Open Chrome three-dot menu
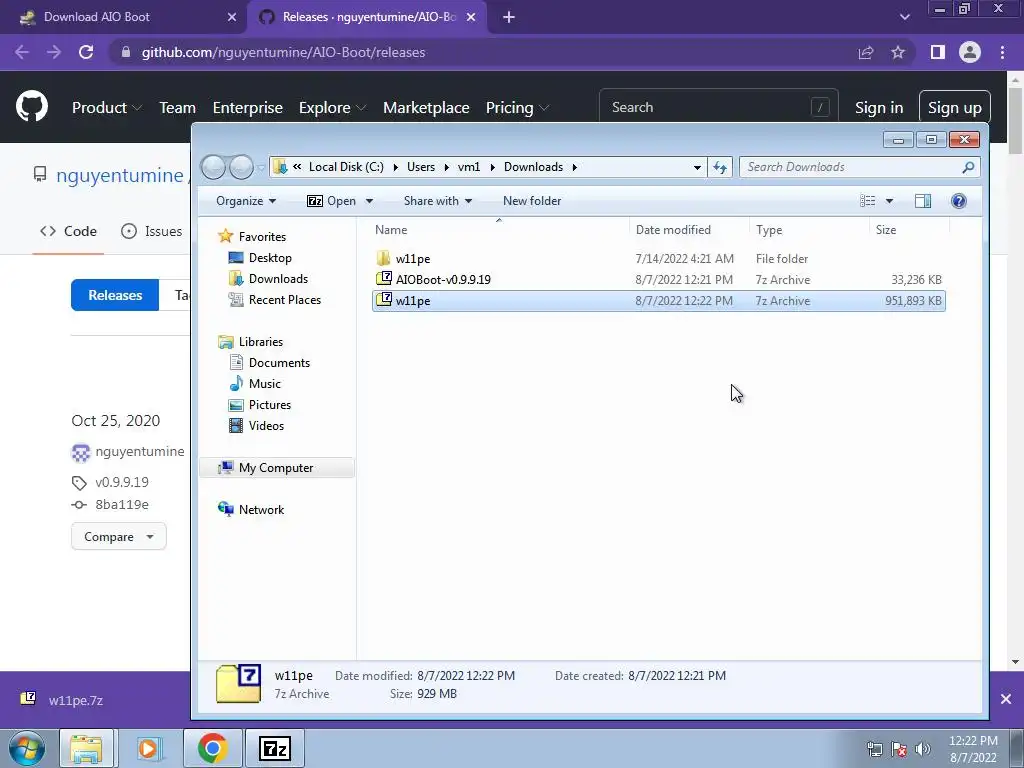The image size is (1024, 768). (x=1002, y=52)
